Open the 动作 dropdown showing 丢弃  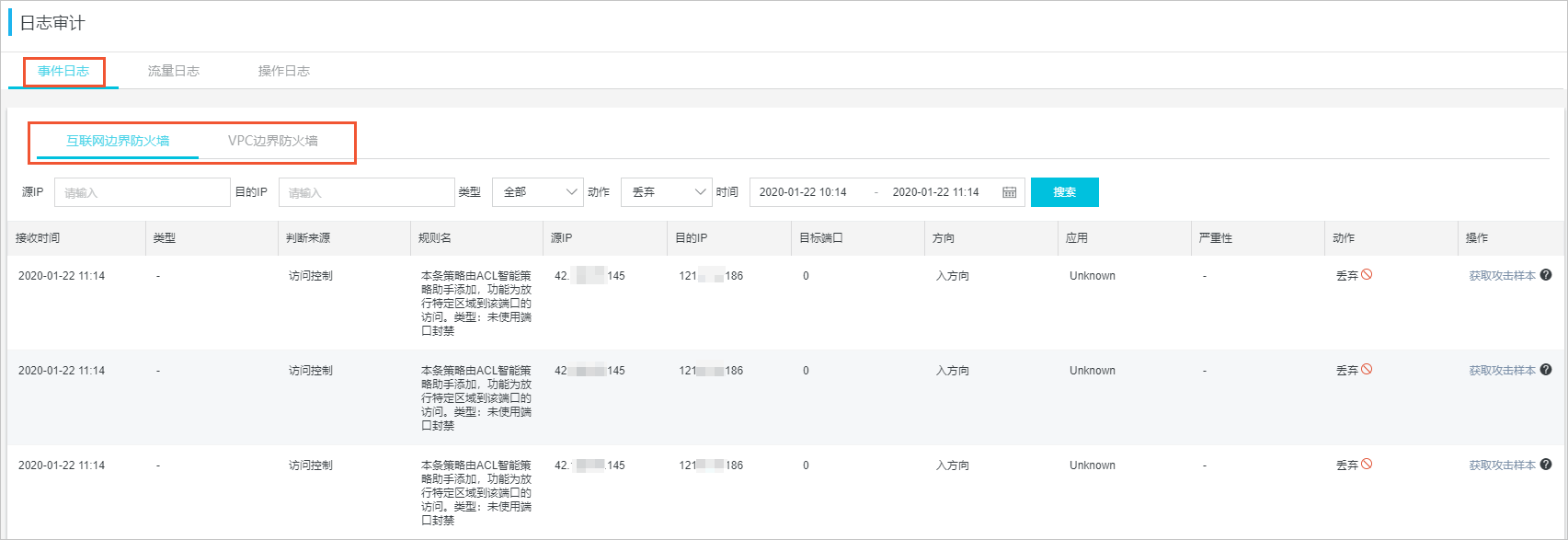click(667, 192)
